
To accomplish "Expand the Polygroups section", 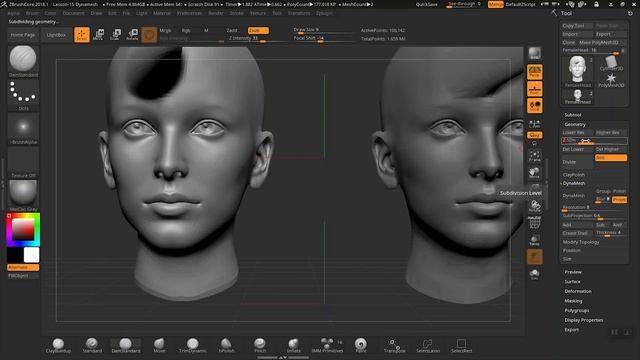I will 577,311.
